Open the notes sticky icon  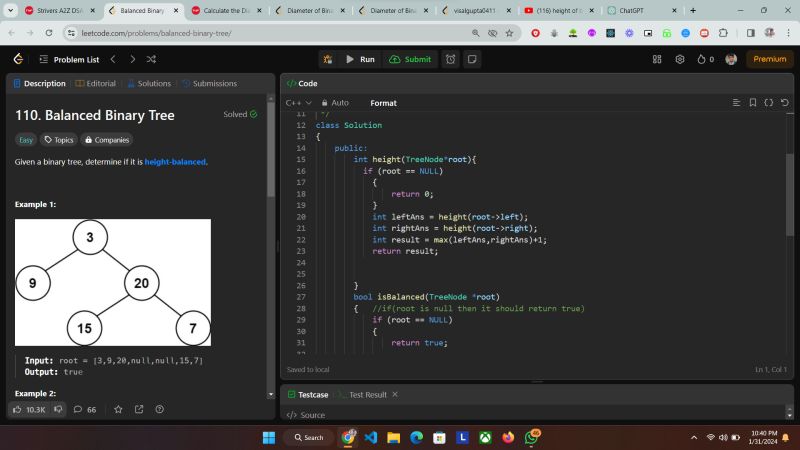(x=472, y=59)
